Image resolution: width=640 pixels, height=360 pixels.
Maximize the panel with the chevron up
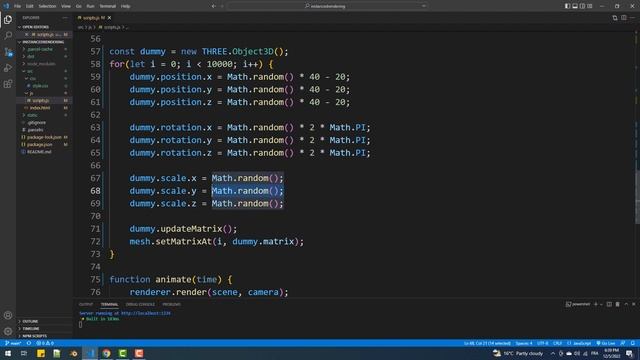coord(626,304)
